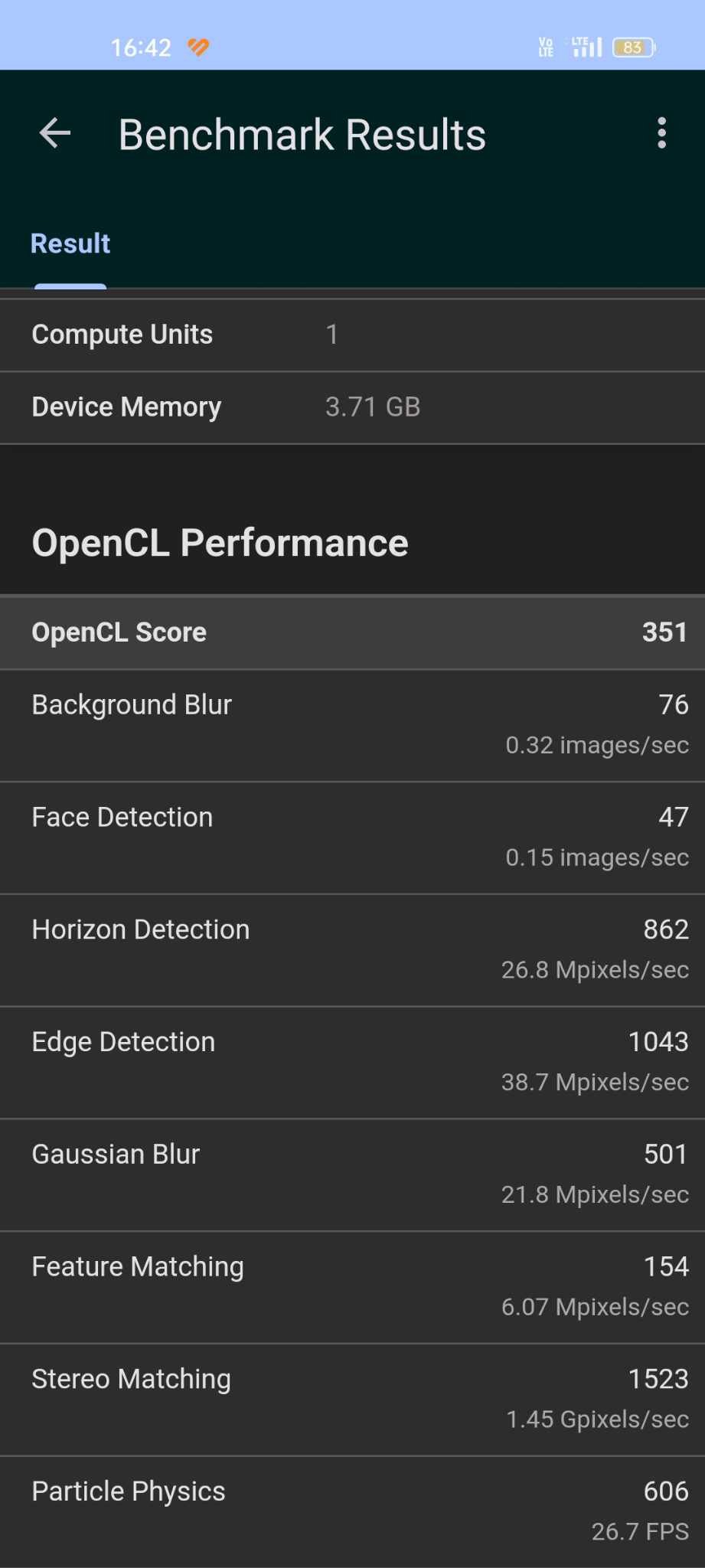Tap the clock time in status bar

[141, 47]
